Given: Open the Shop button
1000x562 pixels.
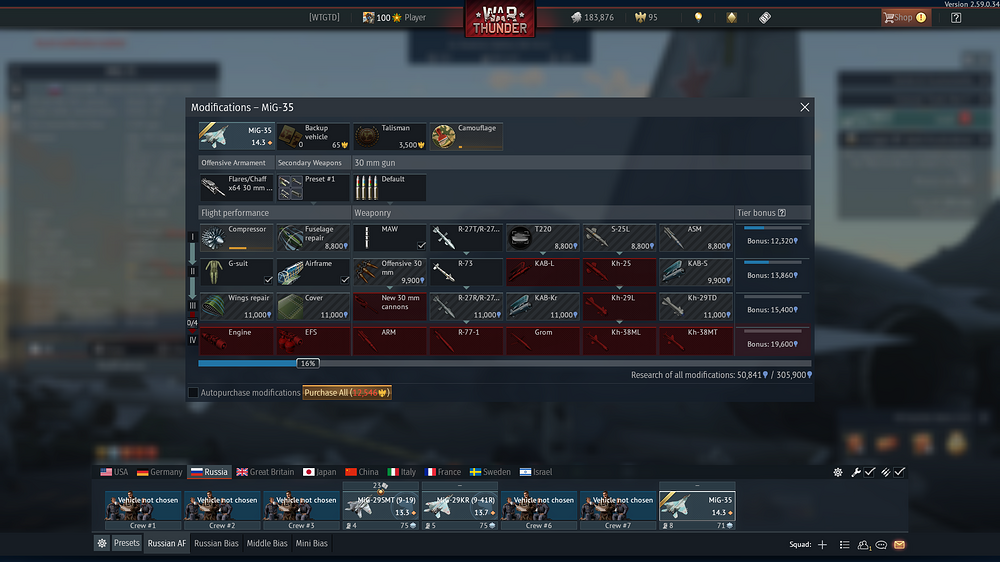Looking at the screenshot, I should coord(906,18).
